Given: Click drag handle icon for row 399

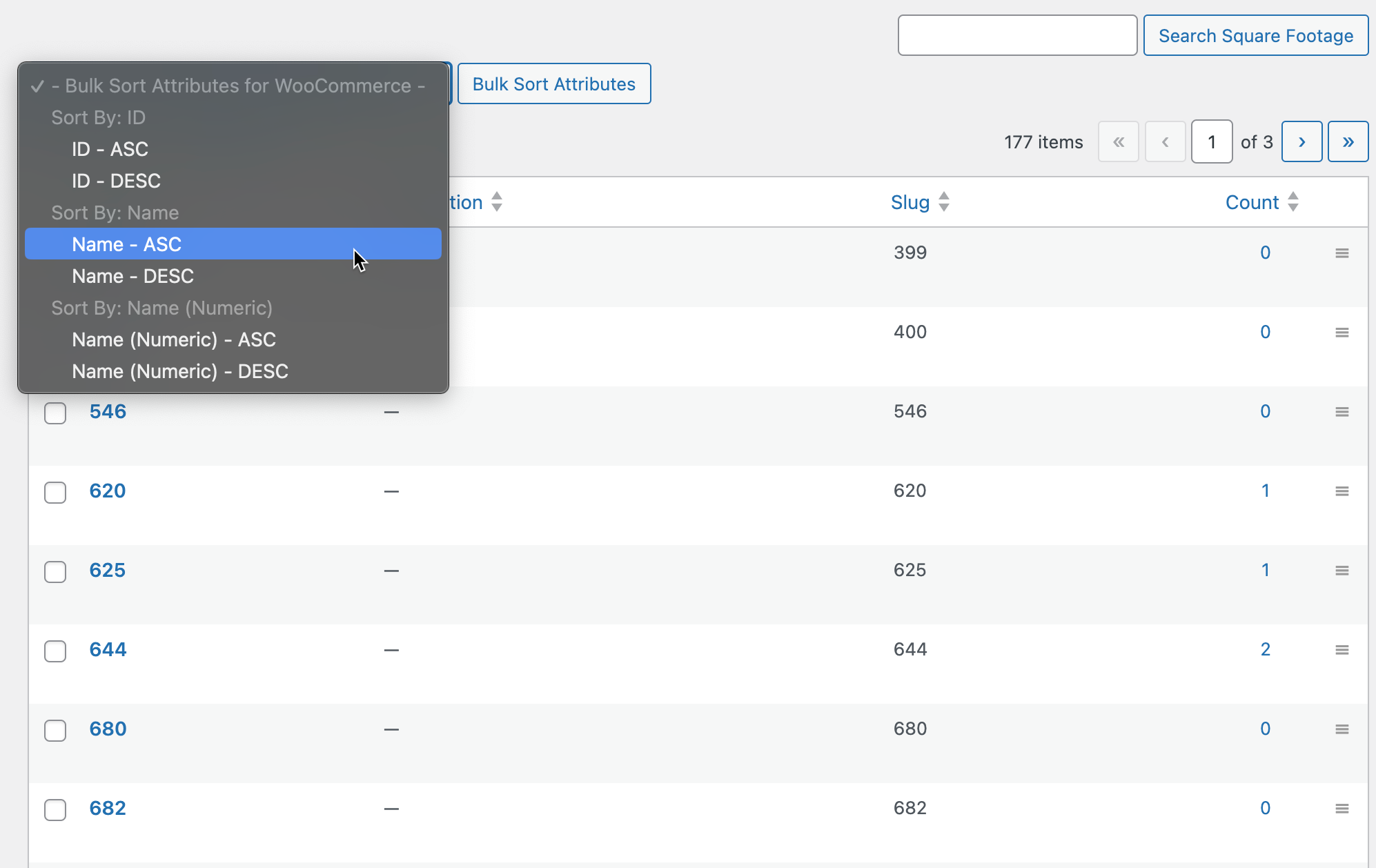Looking at the screenshot, I should pyautogui.click(x=1341, y=253).
